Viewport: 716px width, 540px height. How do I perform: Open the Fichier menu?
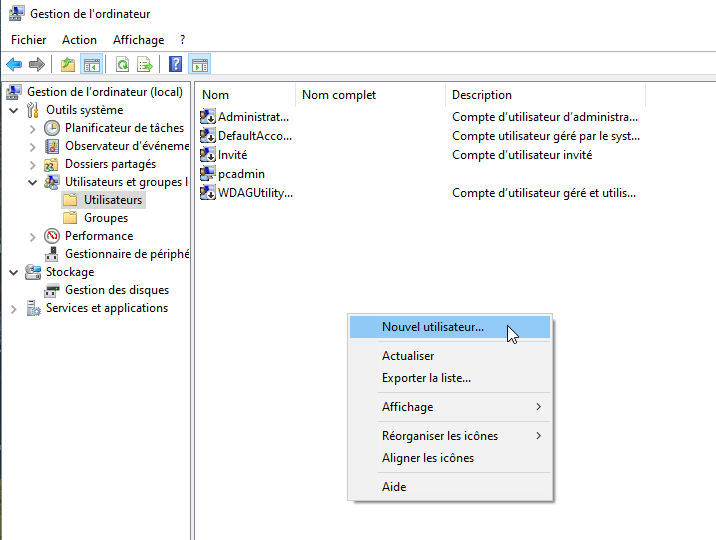click(29, 40)
